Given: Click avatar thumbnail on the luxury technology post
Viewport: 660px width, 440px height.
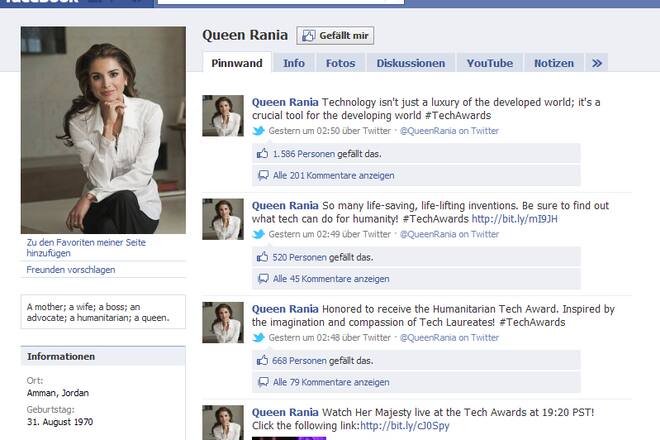Looking at the screenshot, I should 223,116.
